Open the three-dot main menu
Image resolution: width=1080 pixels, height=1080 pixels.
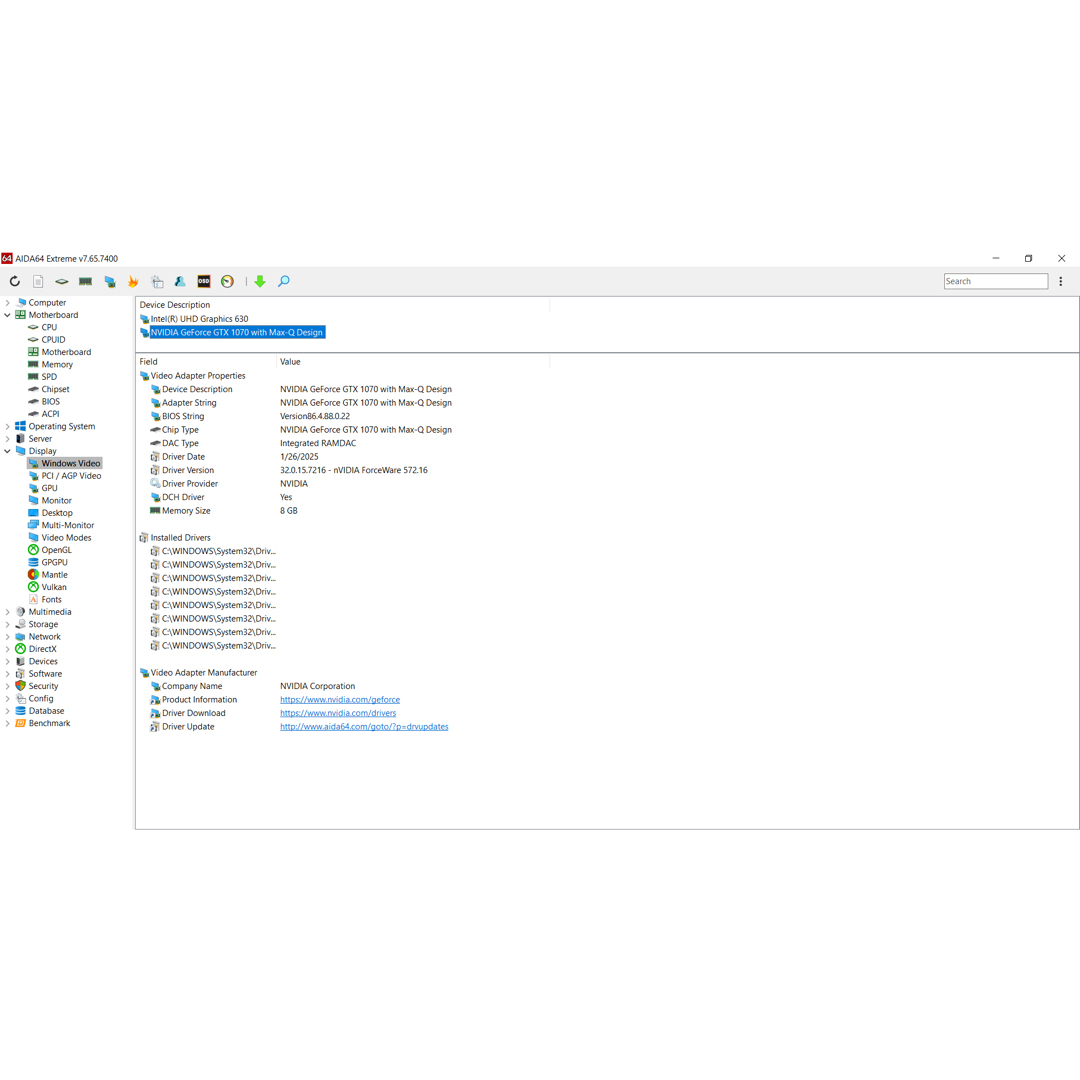click(x=1061, y=281)
